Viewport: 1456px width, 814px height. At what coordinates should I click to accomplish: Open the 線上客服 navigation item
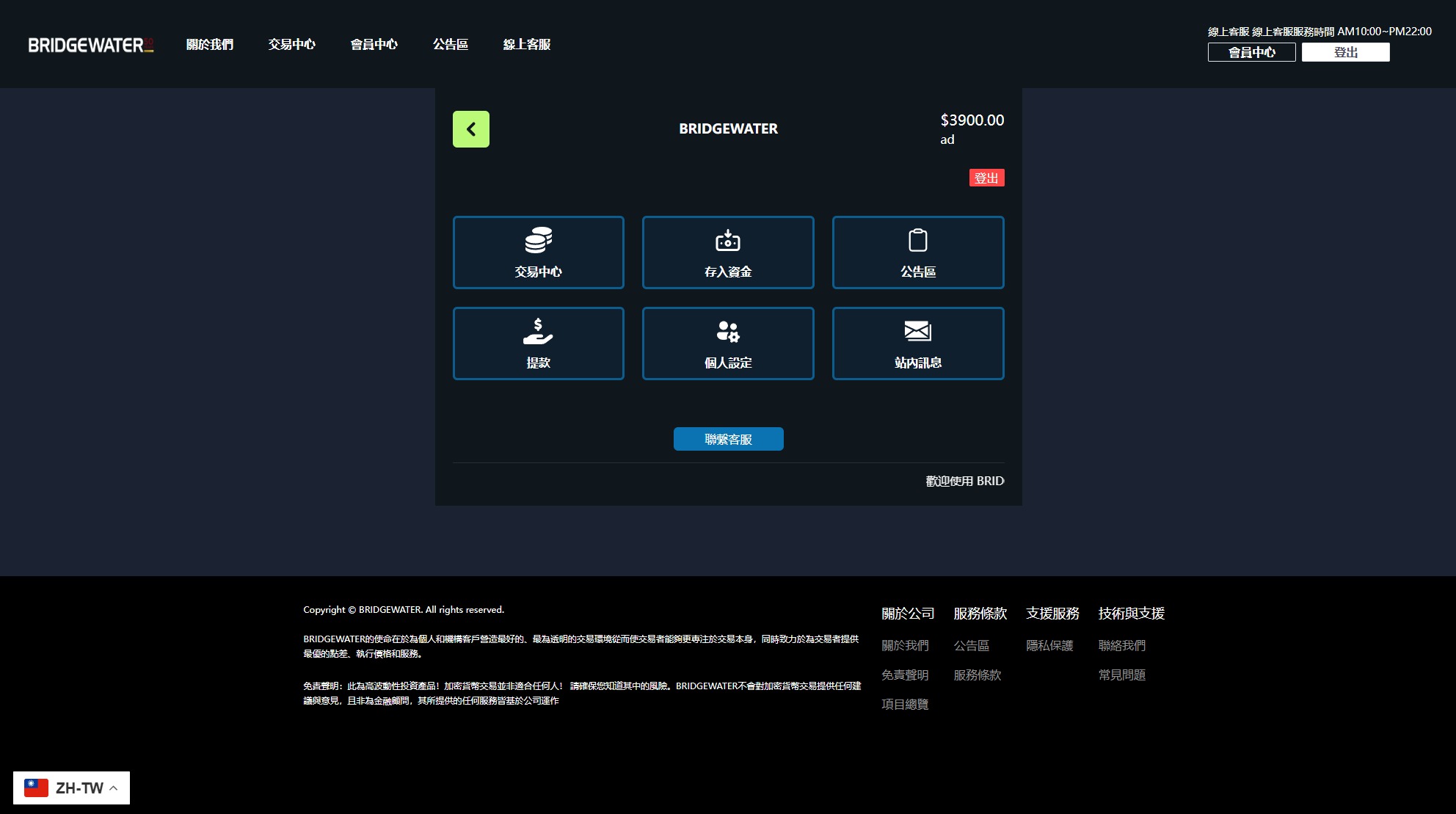point(525,44)
